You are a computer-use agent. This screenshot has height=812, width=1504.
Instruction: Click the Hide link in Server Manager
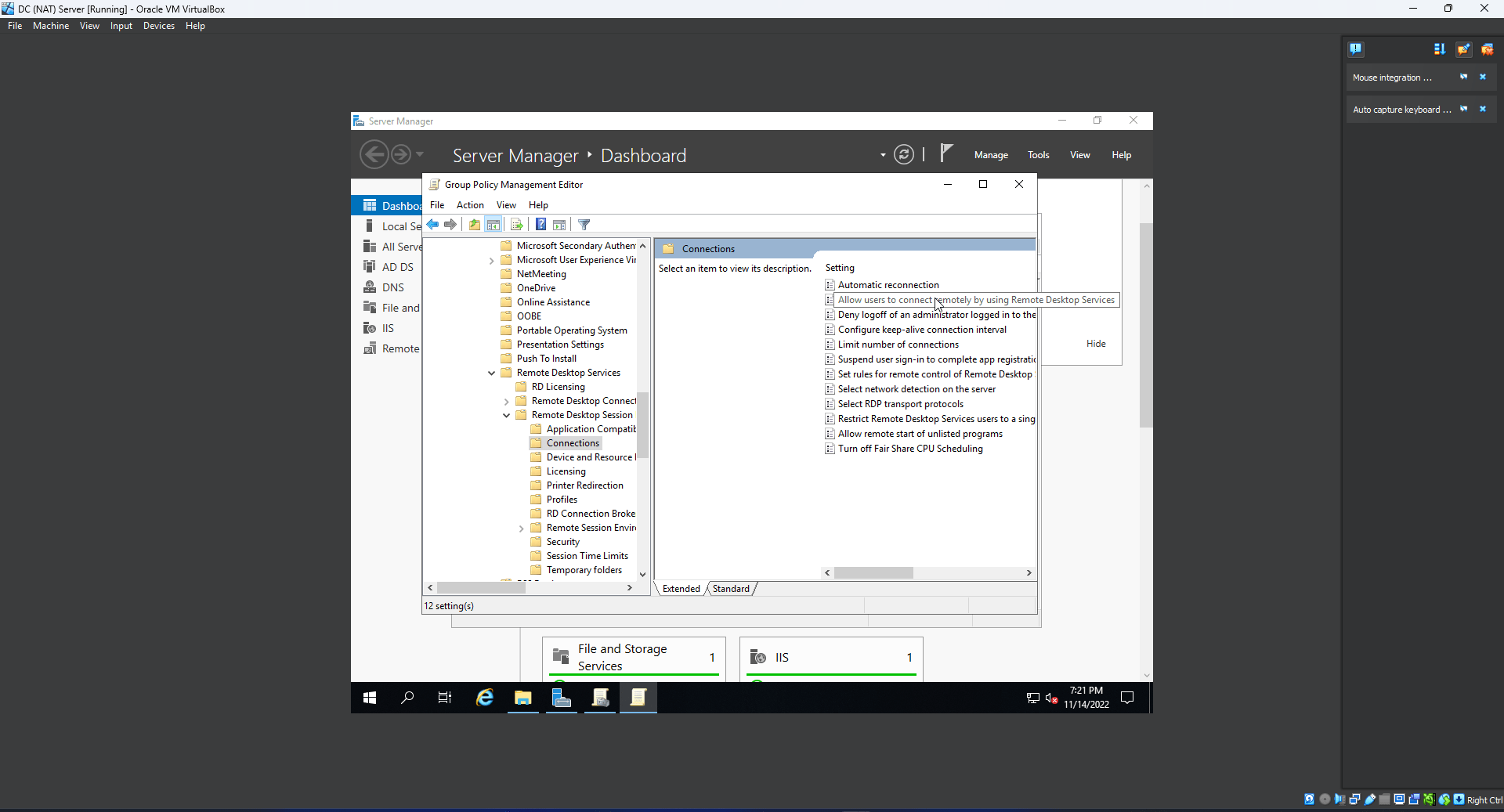tap(1096, 344)
